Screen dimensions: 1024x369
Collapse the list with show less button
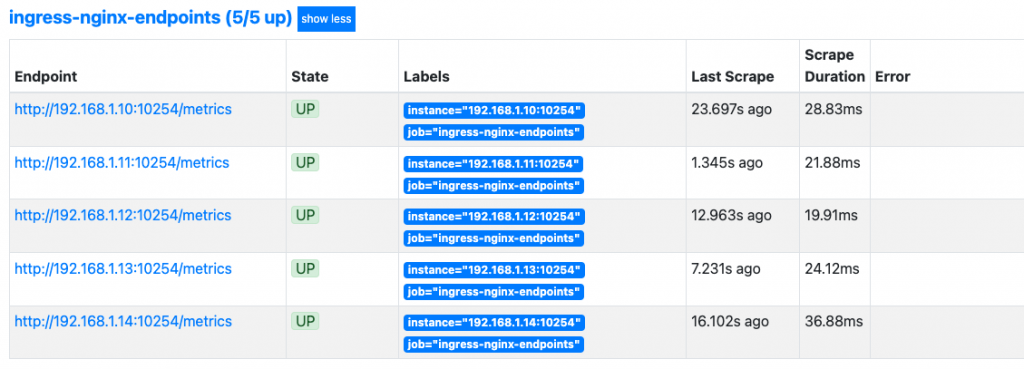click(327, 19)
